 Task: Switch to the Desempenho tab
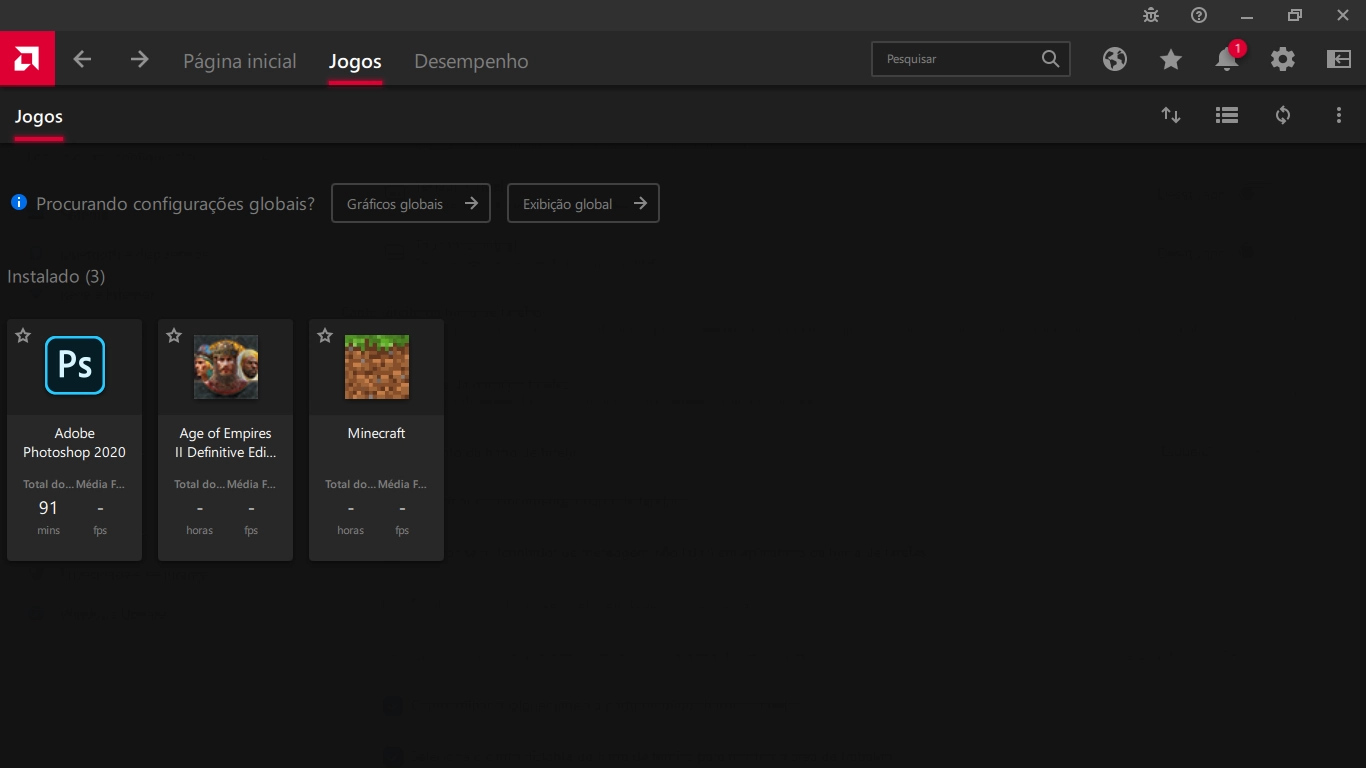click(x=471, y=61)
